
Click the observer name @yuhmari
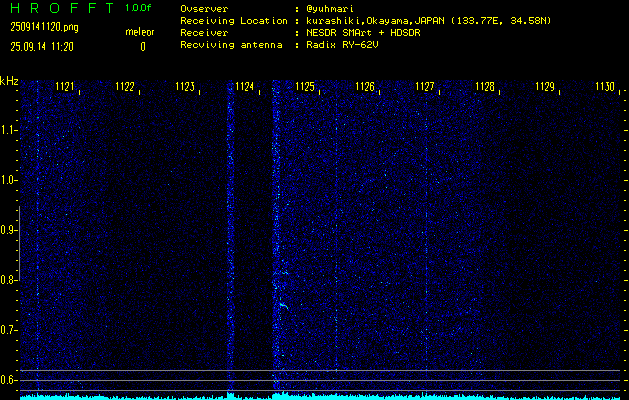click(x=330, y=9)
